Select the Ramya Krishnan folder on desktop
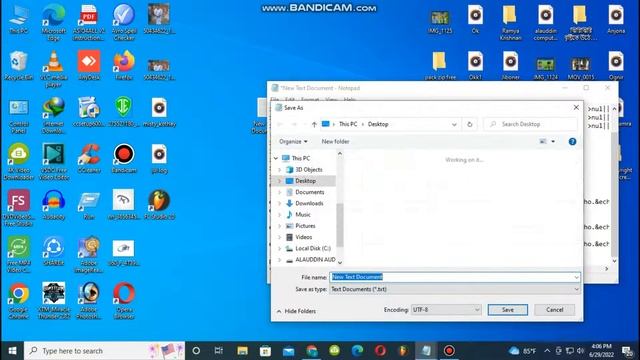640x360 pixels. click(x=511, y=22)
